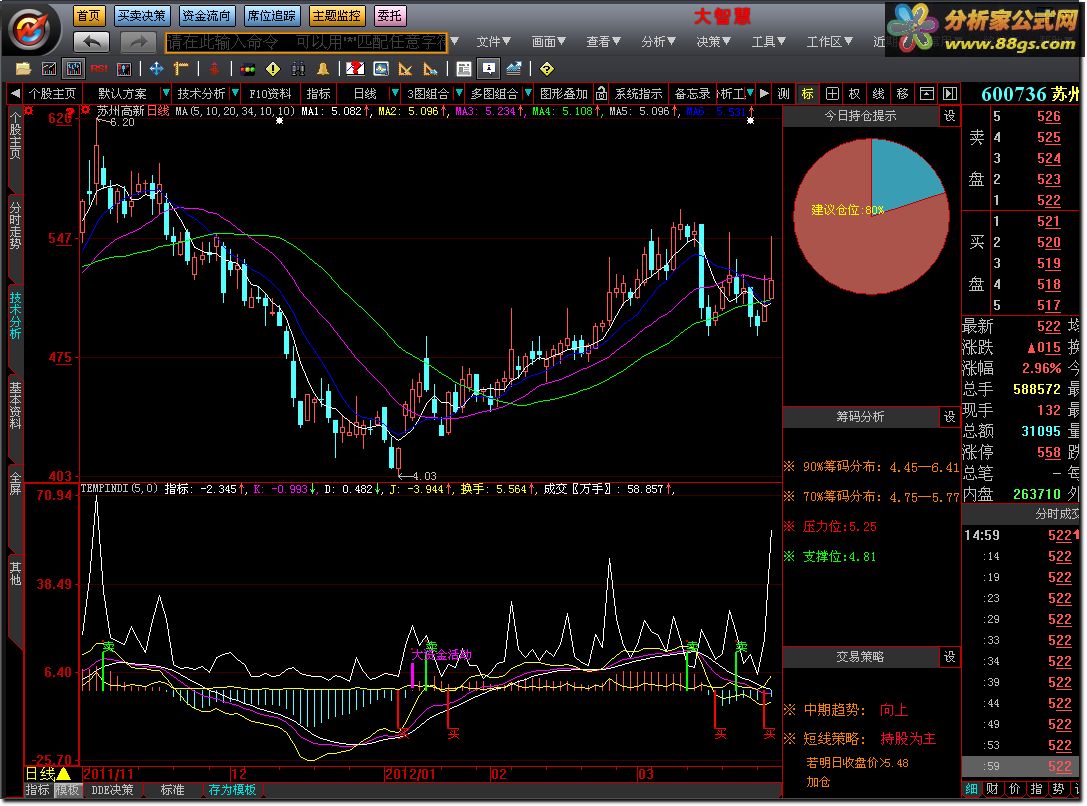Click the 首页 home button

tap(88, 15)
